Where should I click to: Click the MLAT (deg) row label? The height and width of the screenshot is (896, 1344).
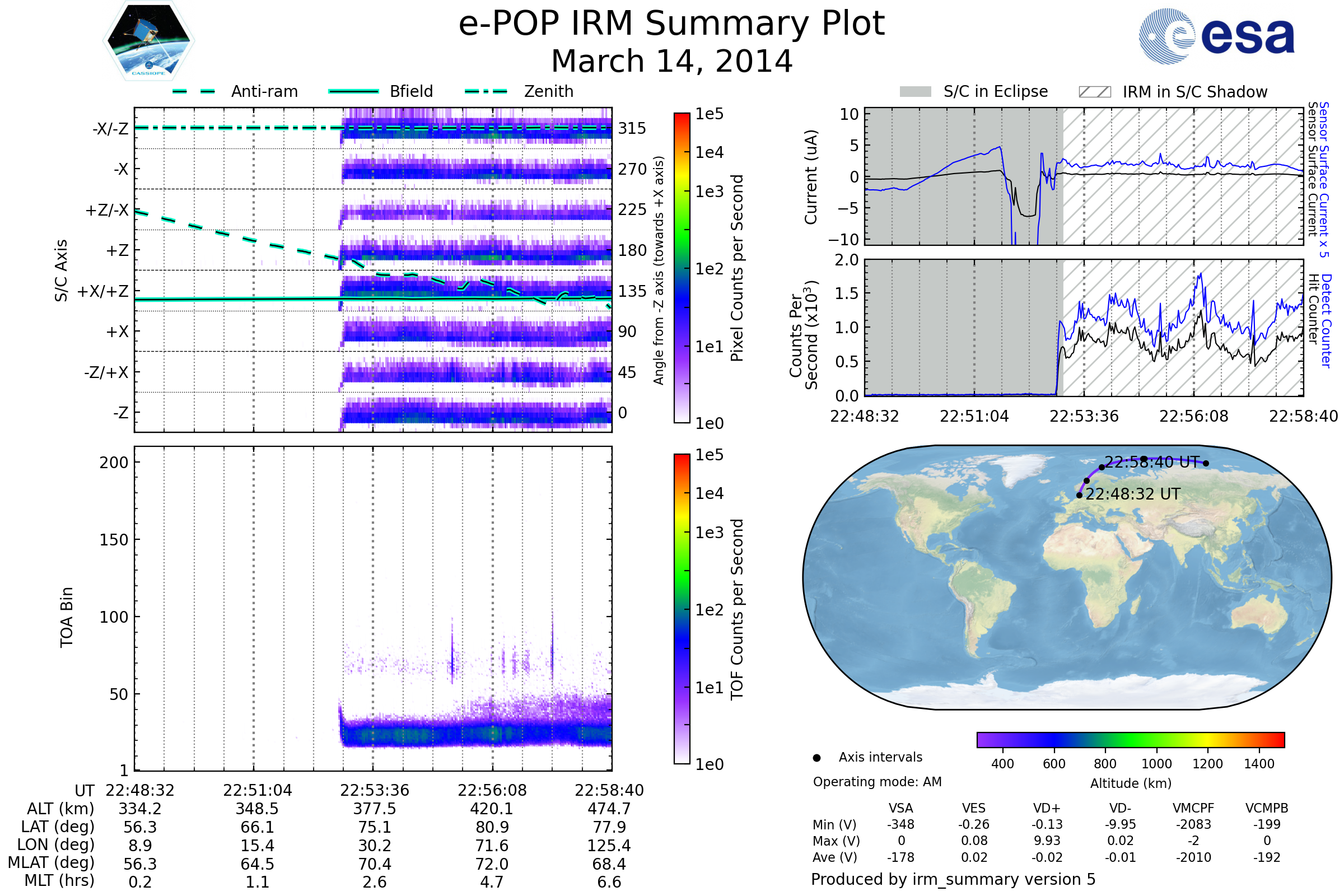tap(52, 862)
